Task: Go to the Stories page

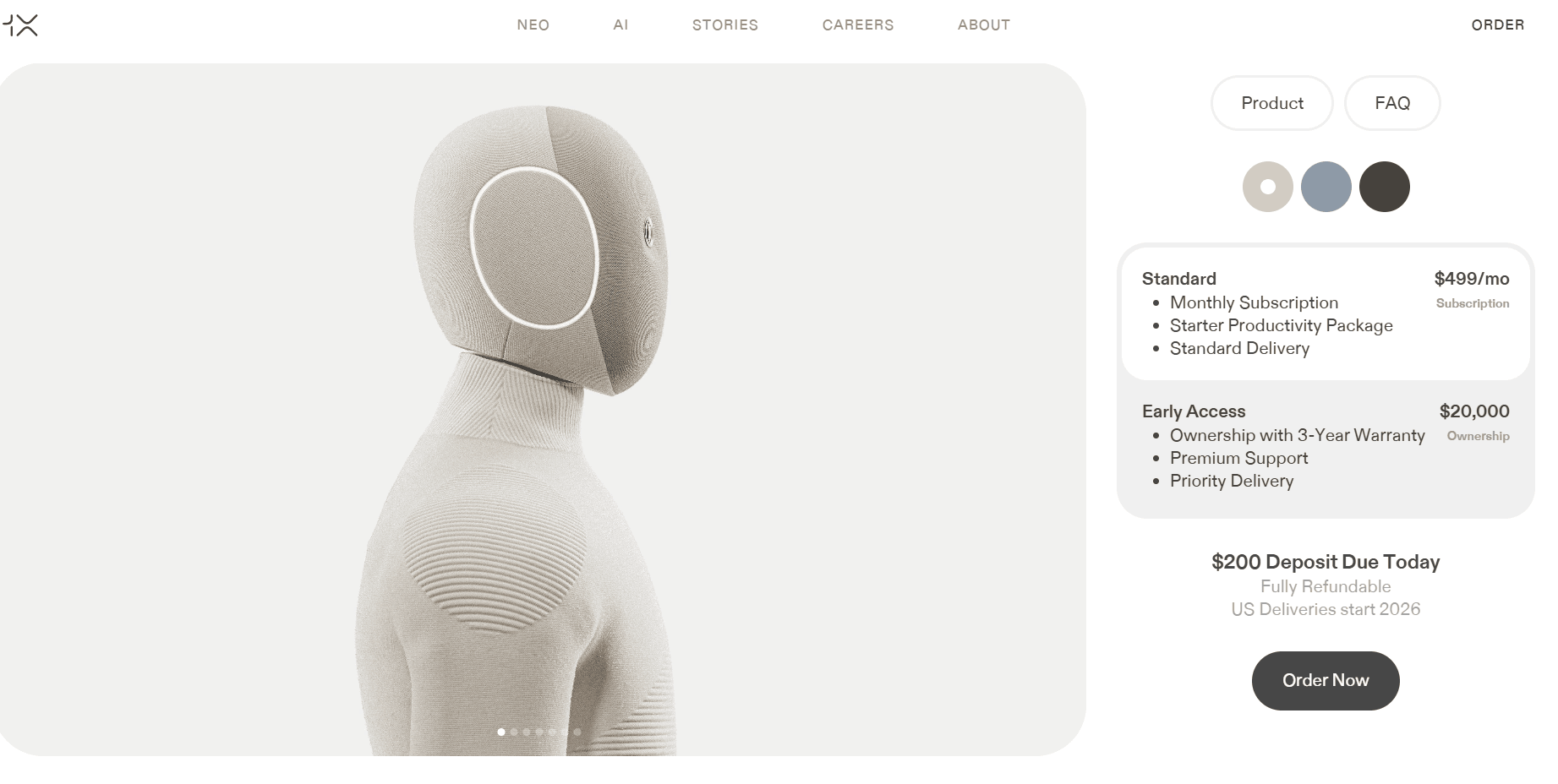Action: tap(725, 25)
